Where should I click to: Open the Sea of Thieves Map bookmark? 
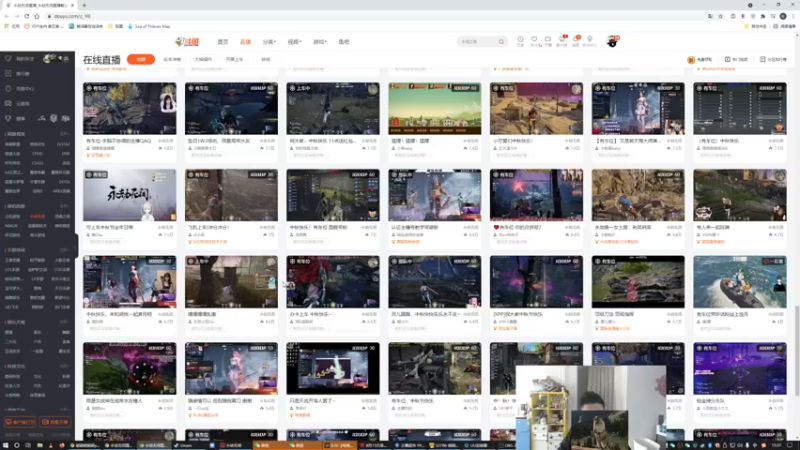[149, 26]
